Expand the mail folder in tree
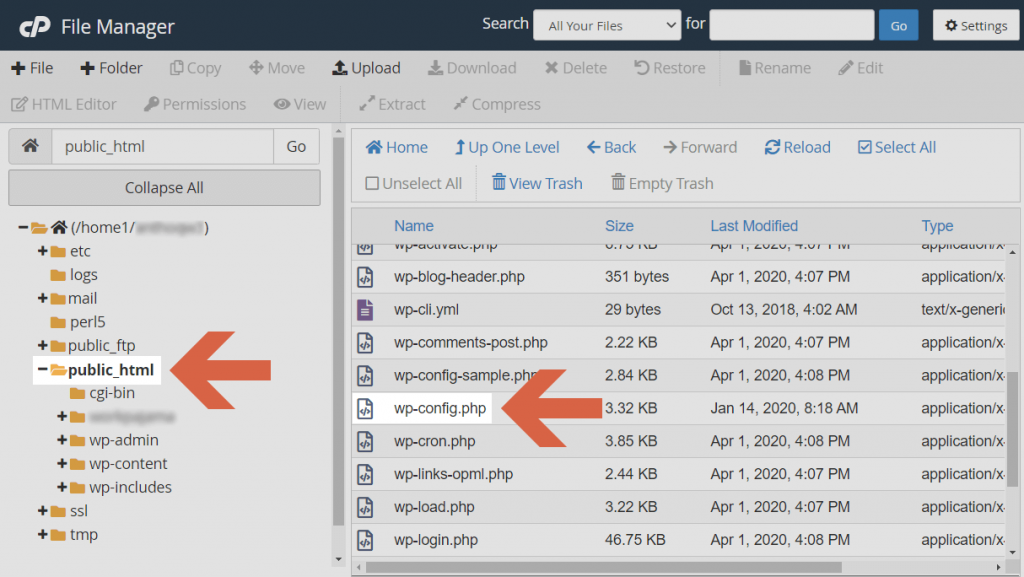1024x577 pixels. coord(43,298)
